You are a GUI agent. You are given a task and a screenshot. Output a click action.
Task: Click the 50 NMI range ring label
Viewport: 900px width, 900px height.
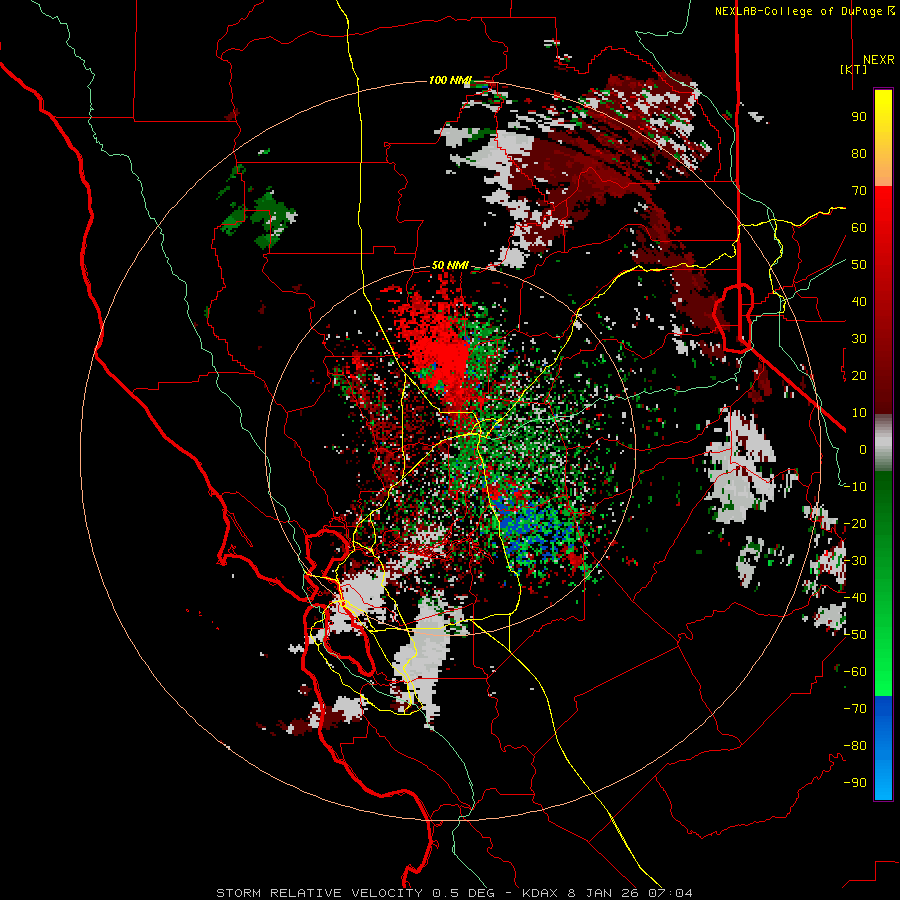(x=449, y=265)
